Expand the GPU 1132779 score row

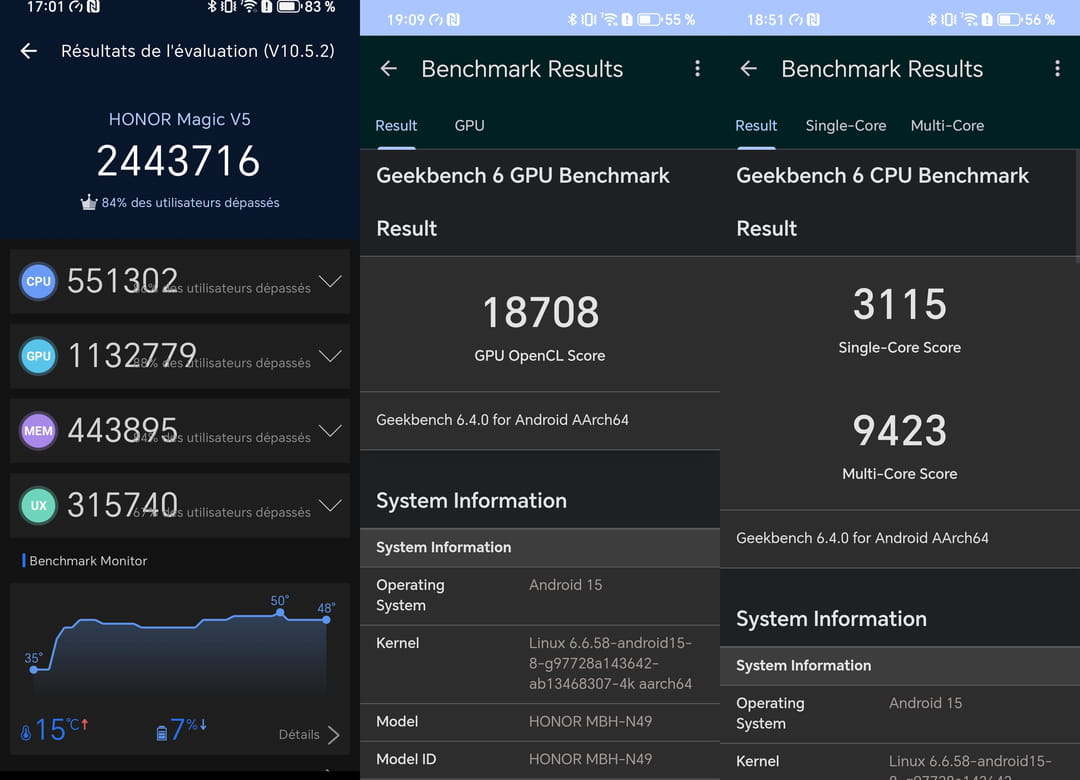click(329, 356)
